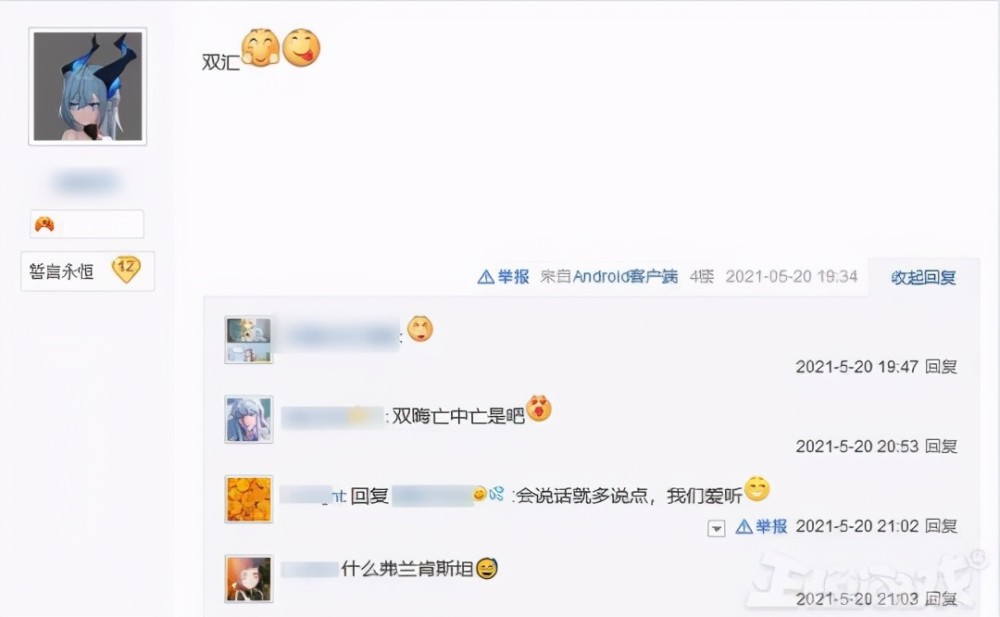Click the white-haired anime reply avatar

click(249, 419)
